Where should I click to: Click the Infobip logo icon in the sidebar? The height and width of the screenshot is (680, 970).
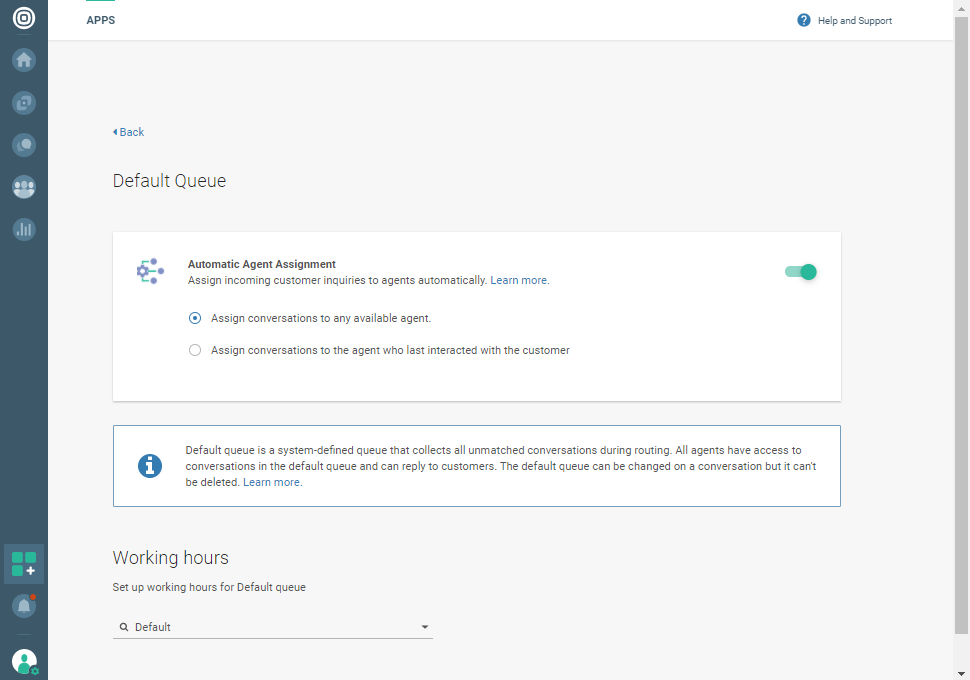(x=23, y=18)
